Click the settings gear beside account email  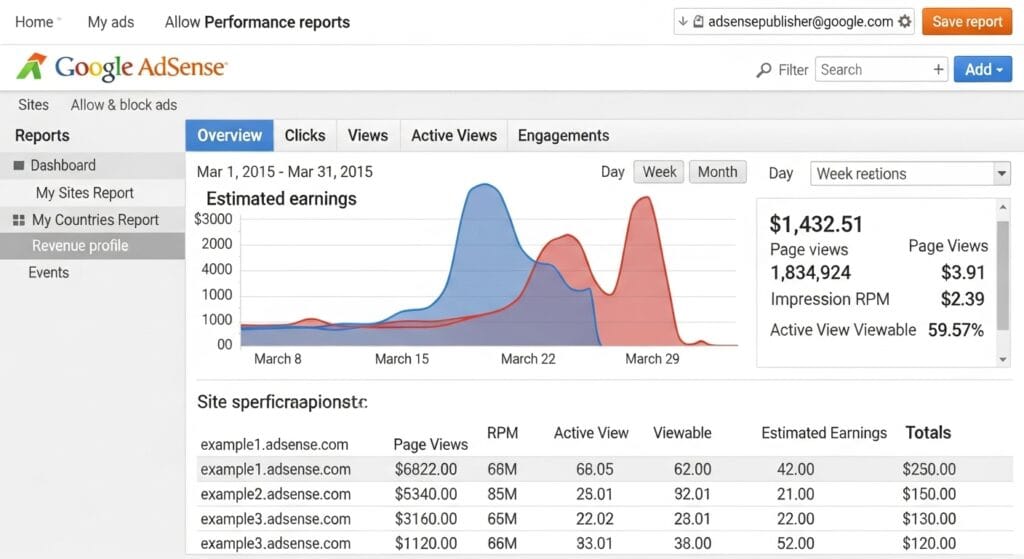pos(904,22)
